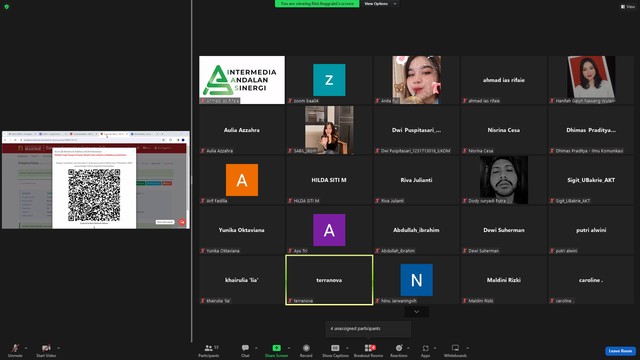The image size is (640, 360).
Task: Select the highlighted terranova tile
Action: pyautogui.click(x=329, y=280)
